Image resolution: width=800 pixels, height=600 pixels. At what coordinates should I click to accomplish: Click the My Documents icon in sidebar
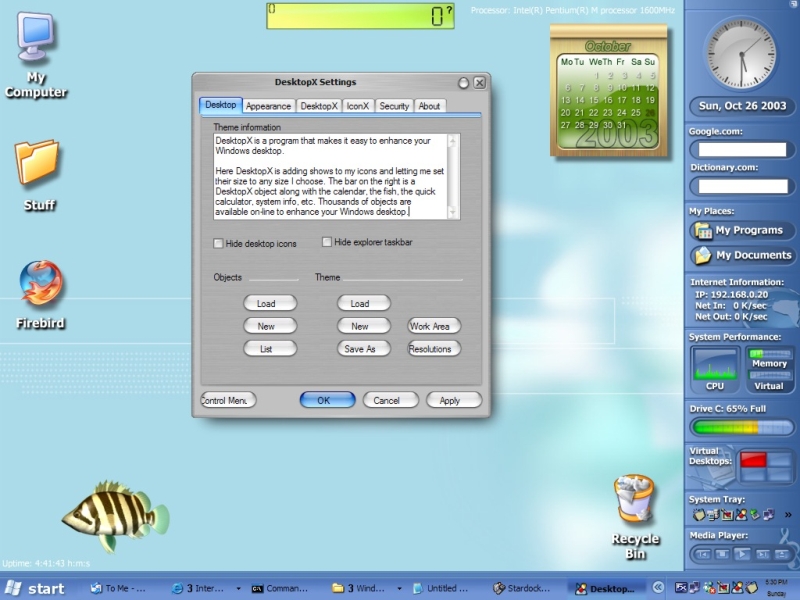[x=703, y=255]
